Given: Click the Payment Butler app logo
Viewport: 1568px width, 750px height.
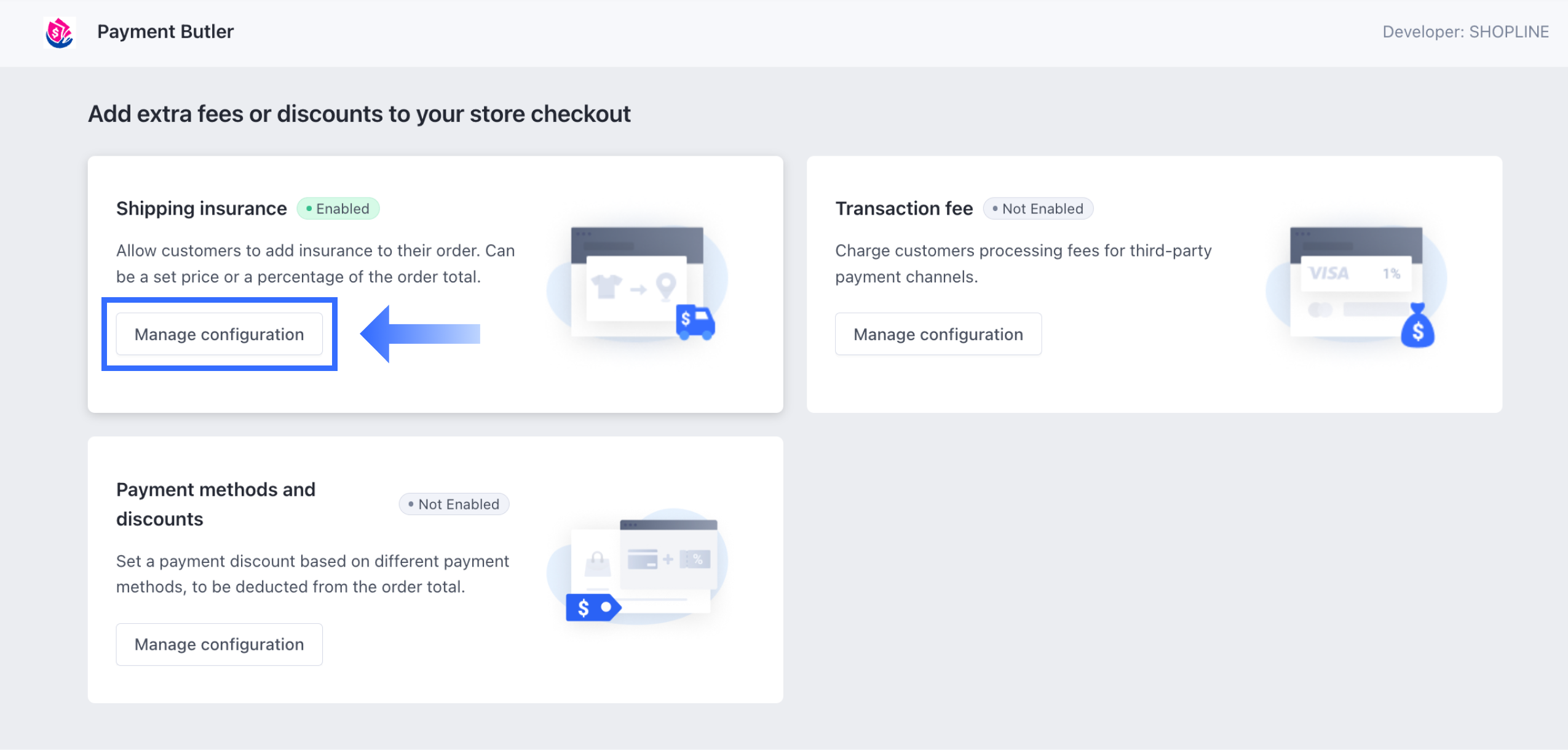Looking at the screenshot, I should pos(60,32).
